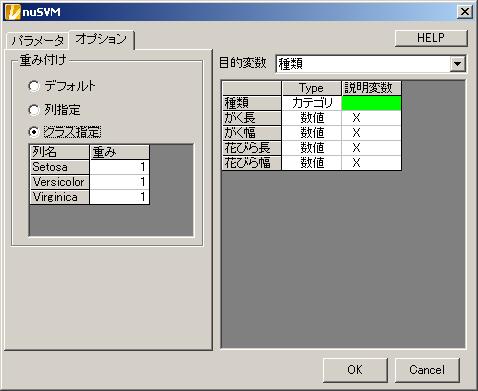Edit the Setosa weight cell

119,167
